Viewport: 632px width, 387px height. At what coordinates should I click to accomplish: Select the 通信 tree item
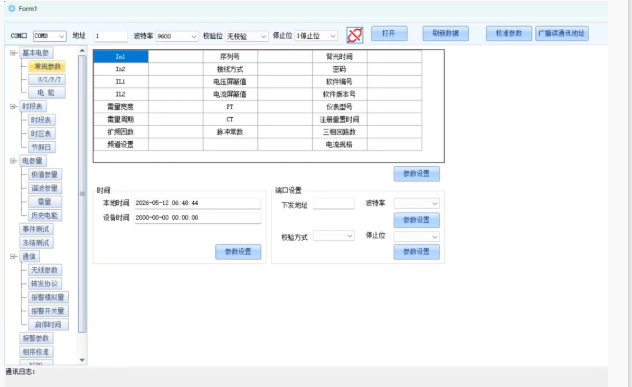click(x=30, y=256)
